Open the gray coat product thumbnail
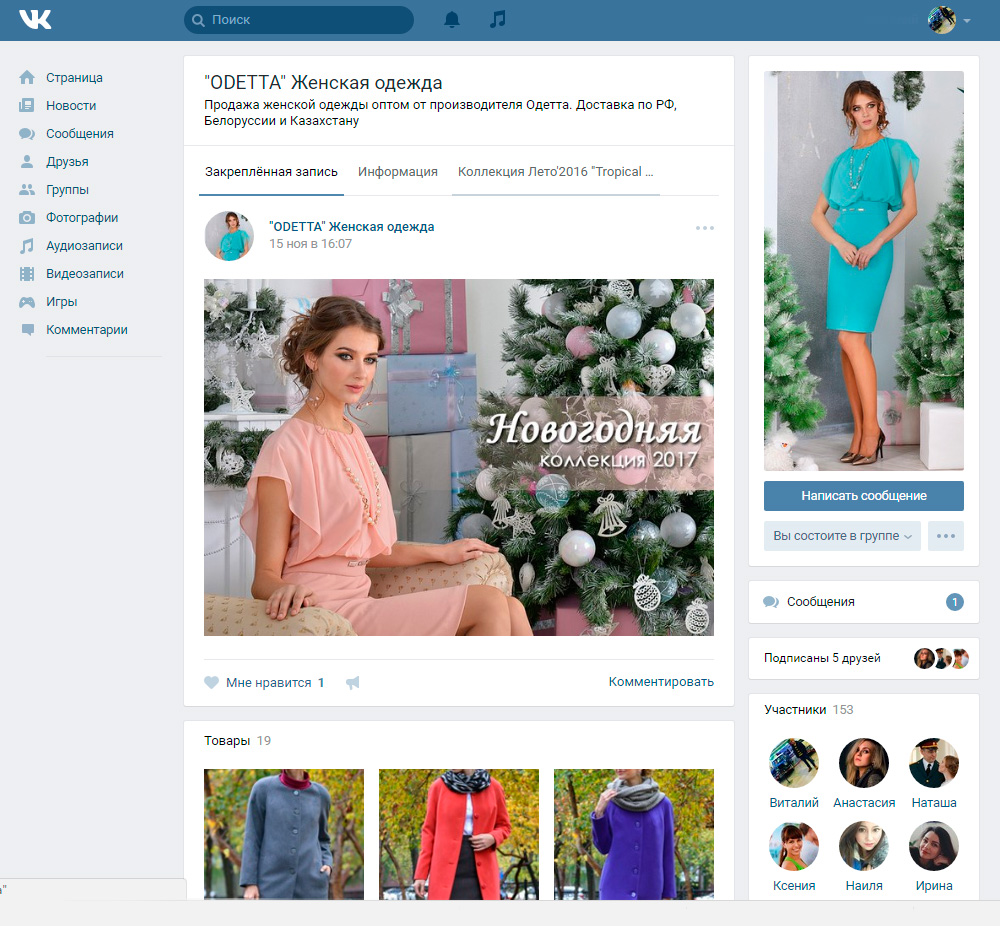The height and width of the screenshot is (926, 1000). click(284, 834)
